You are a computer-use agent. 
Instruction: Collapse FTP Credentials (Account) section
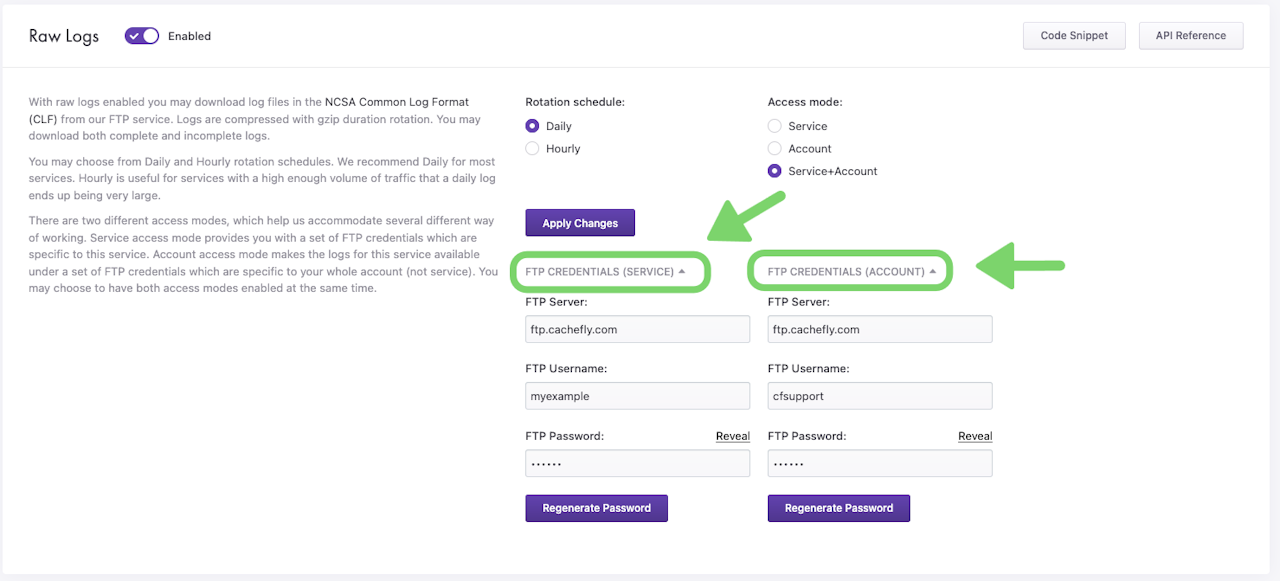pos(851,272)
